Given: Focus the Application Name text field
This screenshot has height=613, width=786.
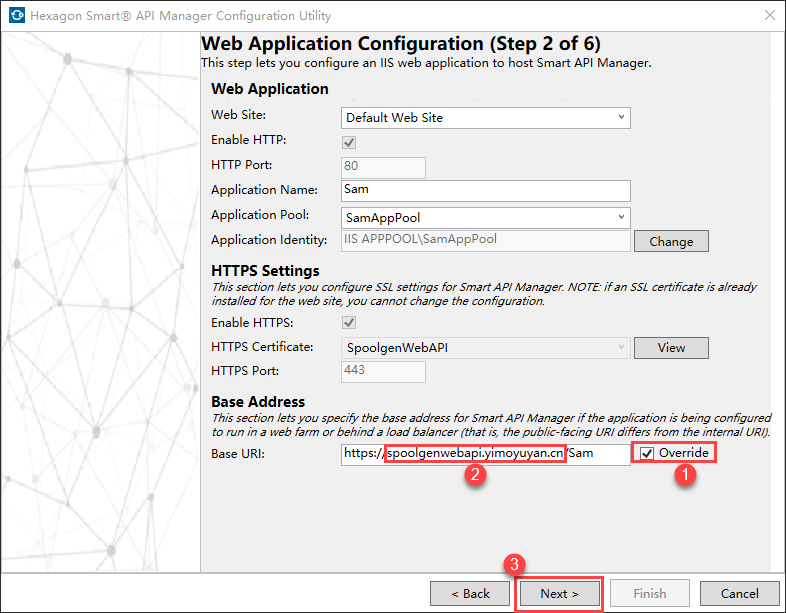Looking at the screenshot, I should click(485, 190).
